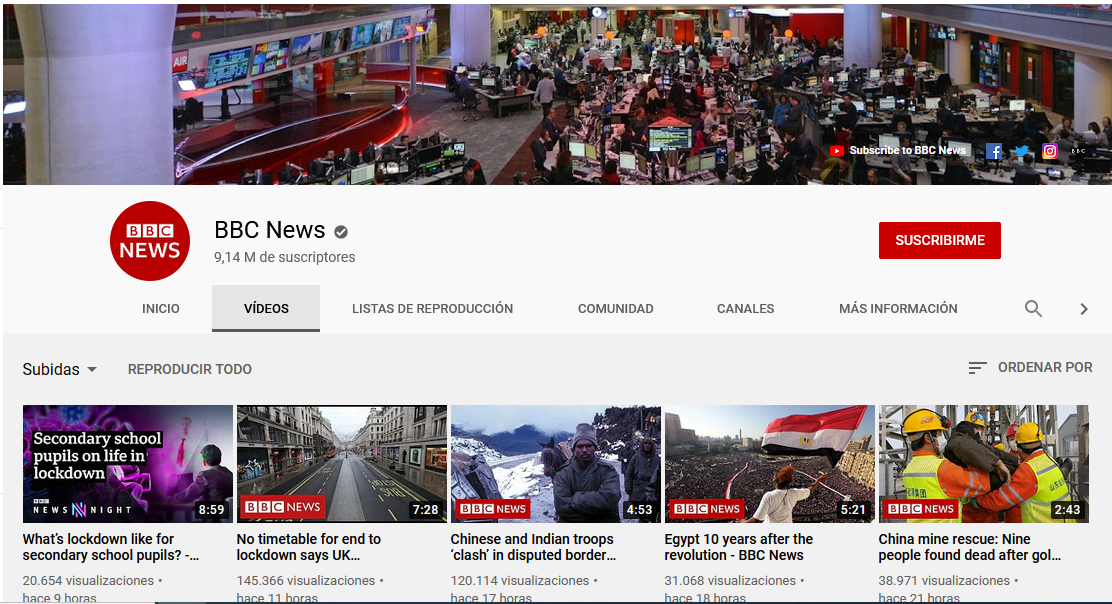Click title 'Chinese and Indian troops clash in disputed border'

pyautogui.click(x=533, y=547)
